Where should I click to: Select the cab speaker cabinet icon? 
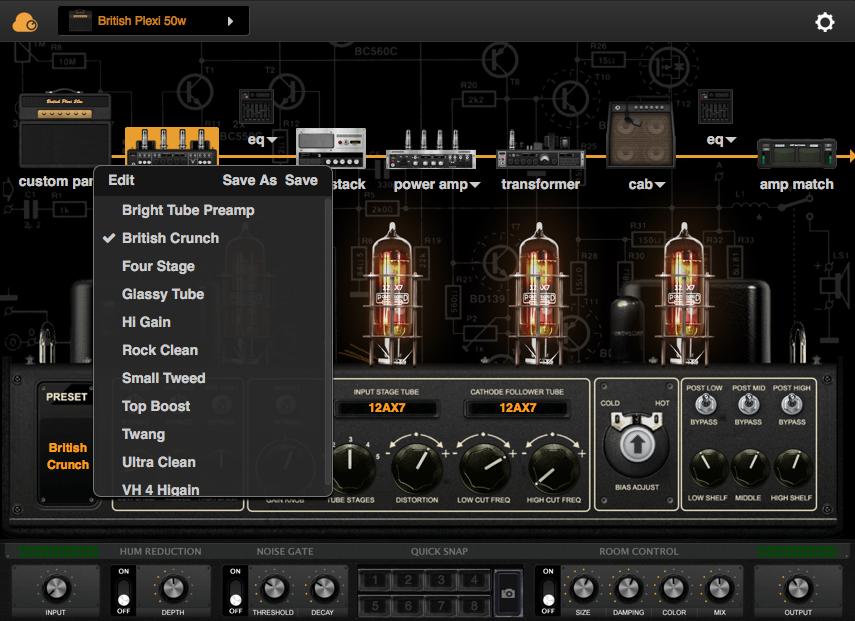click(x=641, y=134)
